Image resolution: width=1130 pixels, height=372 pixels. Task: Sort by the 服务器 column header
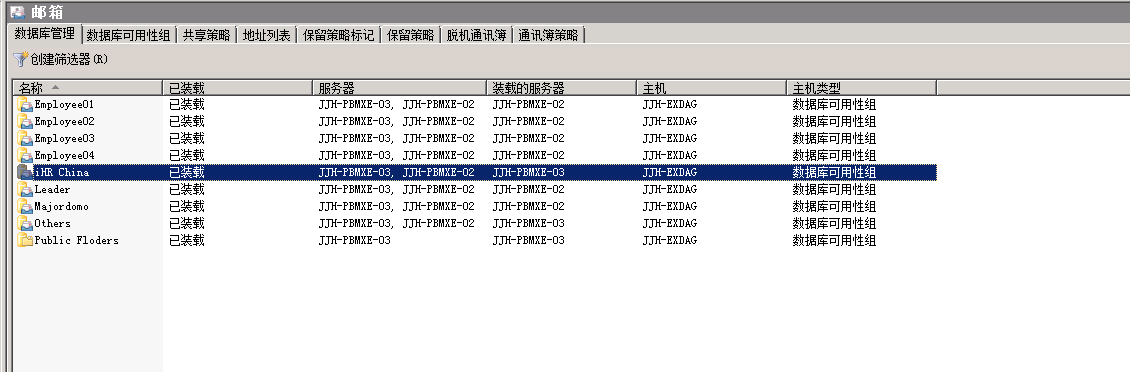point(400,88)
